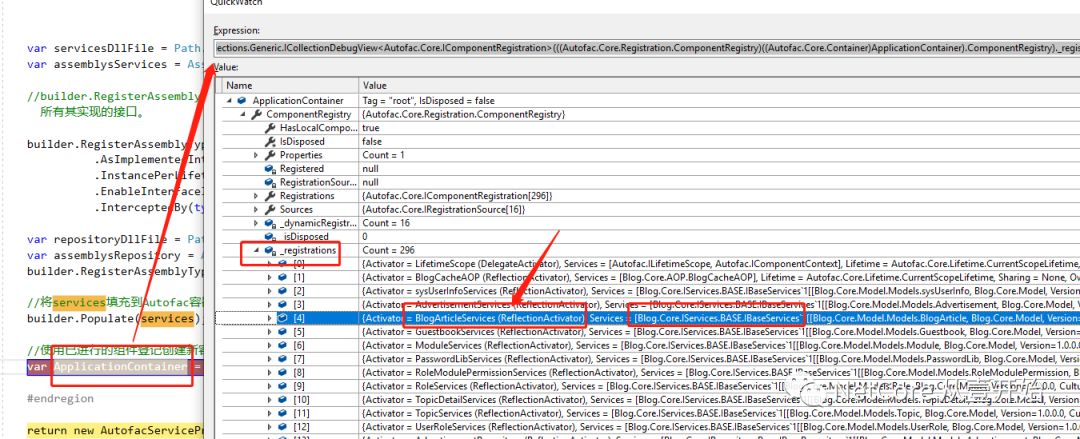Select the {Autofac.Core.Registration.ComponentRegistry} value

point(464,114)
